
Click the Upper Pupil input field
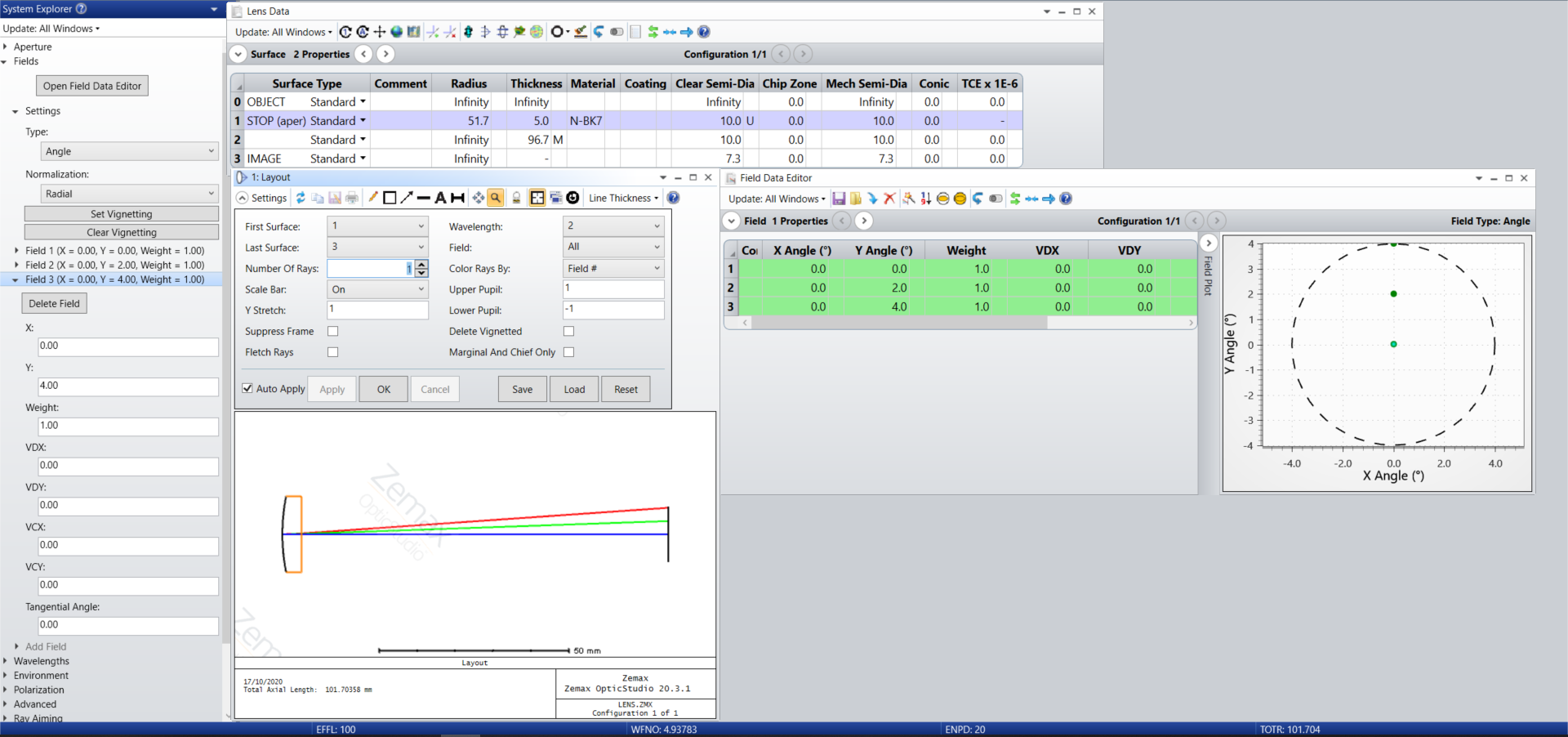coord(613,289)
